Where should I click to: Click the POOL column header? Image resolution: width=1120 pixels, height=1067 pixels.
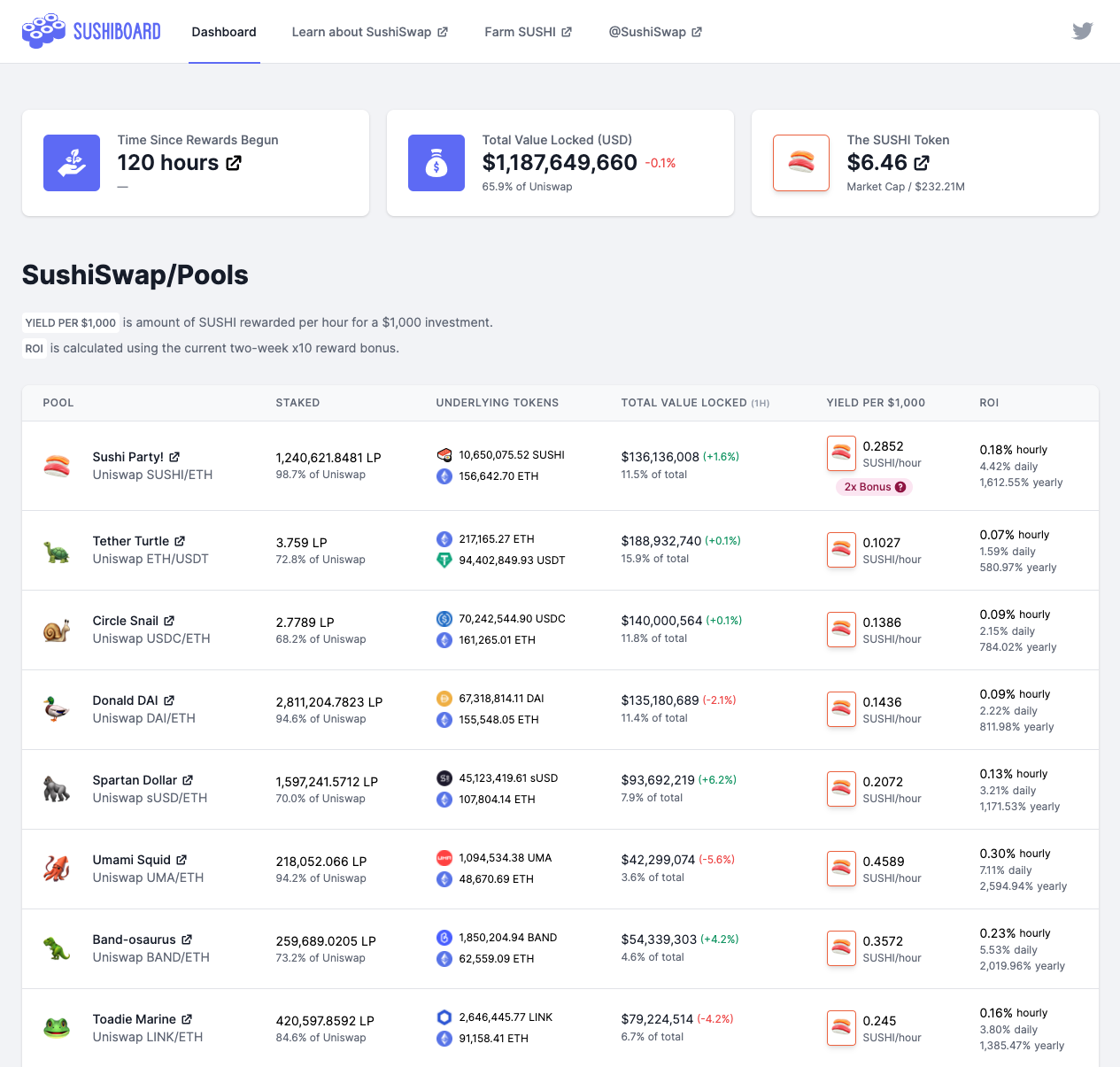[x=58, y=403]
